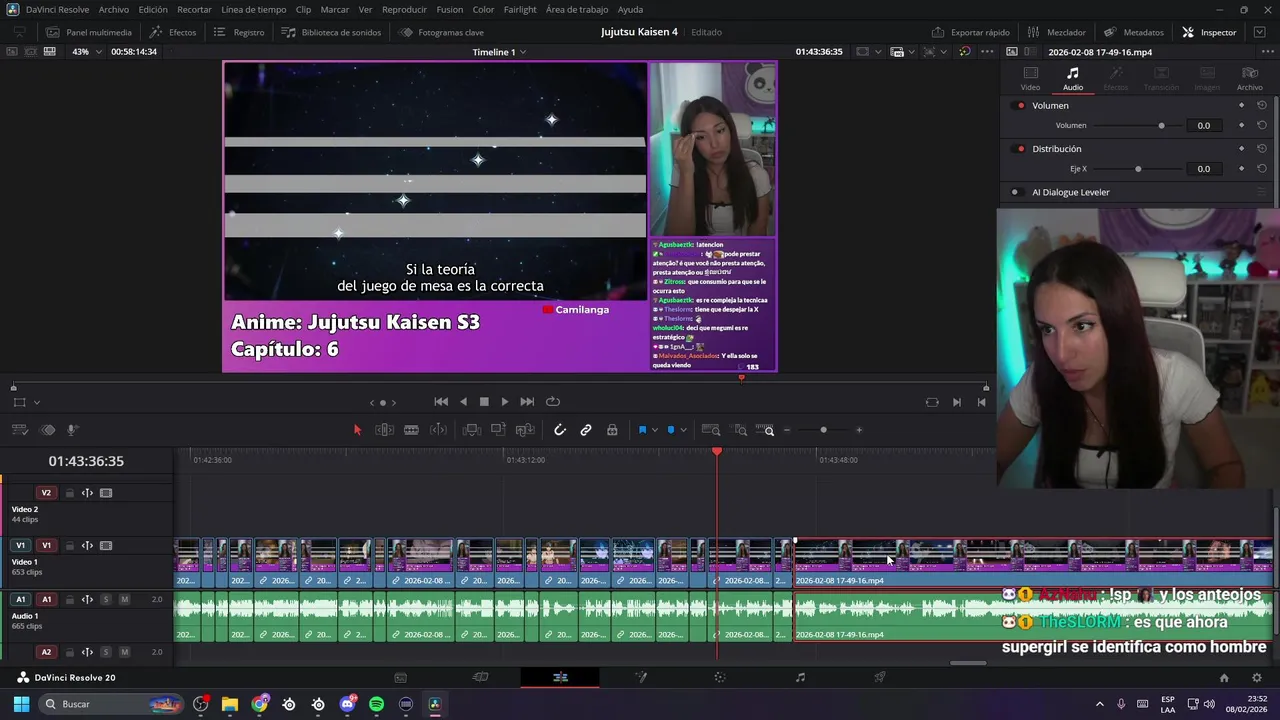Click the timeline zoom plus button

tap(859, 430)
